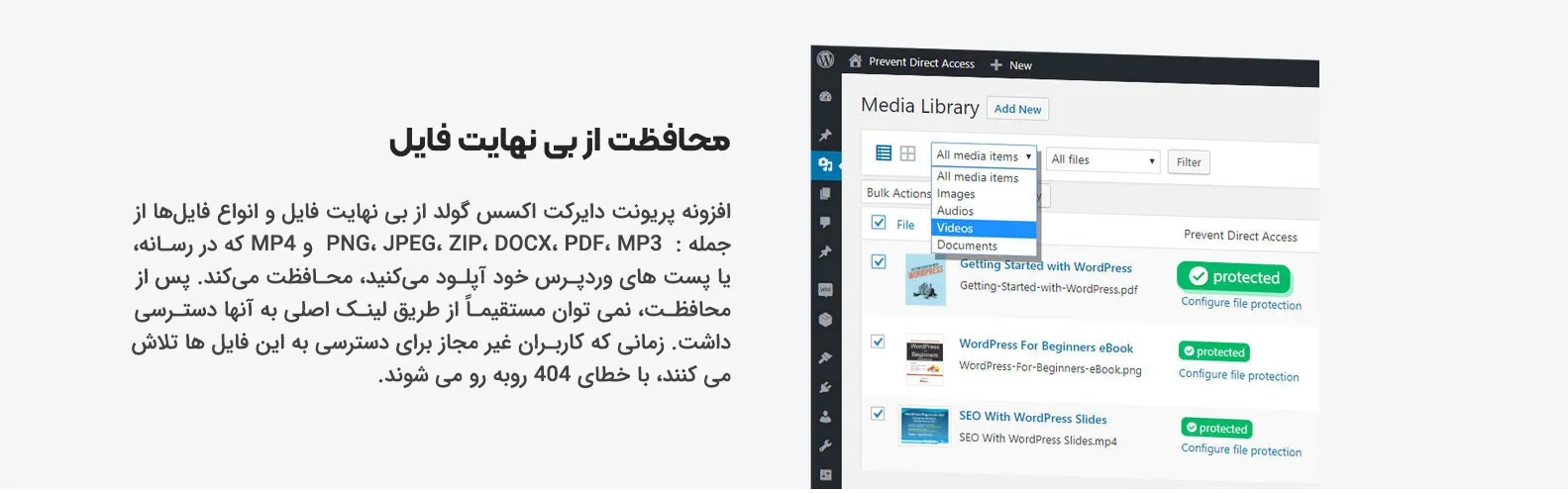Viewport: 1568px width, 493px height.
Task: Click filename WordPress-For-Beginners-eBook.png
Action: [x=1050, y=368]
